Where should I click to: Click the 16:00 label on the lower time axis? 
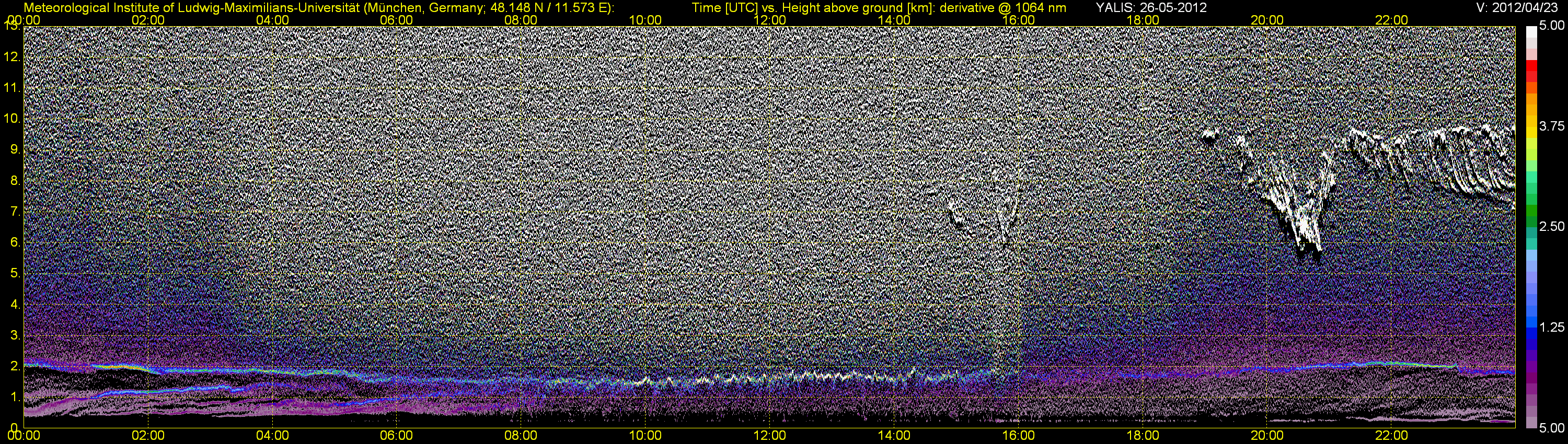[x=1018, y=436]
